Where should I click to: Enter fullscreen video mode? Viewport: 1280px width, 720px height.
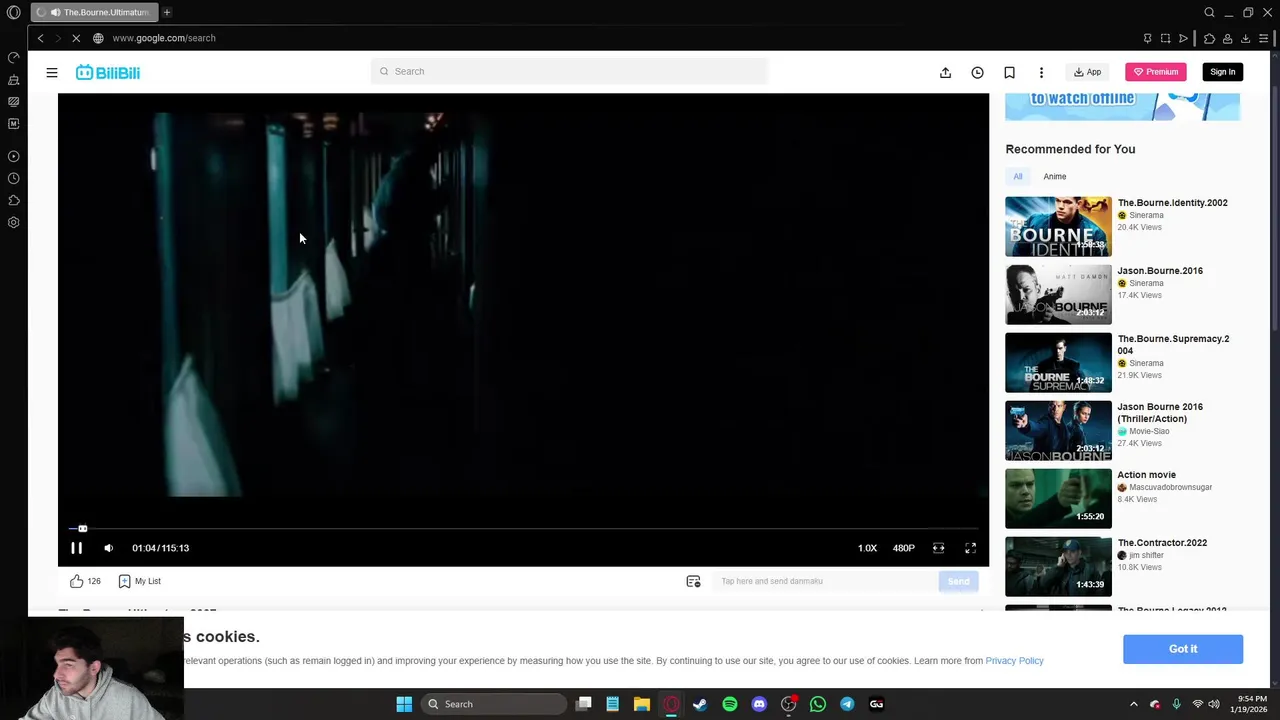(970, 548)
